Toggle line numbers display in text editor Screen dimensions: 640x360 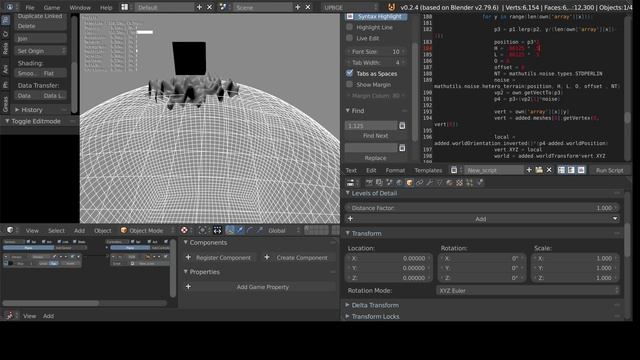click(x=562, y=170)
